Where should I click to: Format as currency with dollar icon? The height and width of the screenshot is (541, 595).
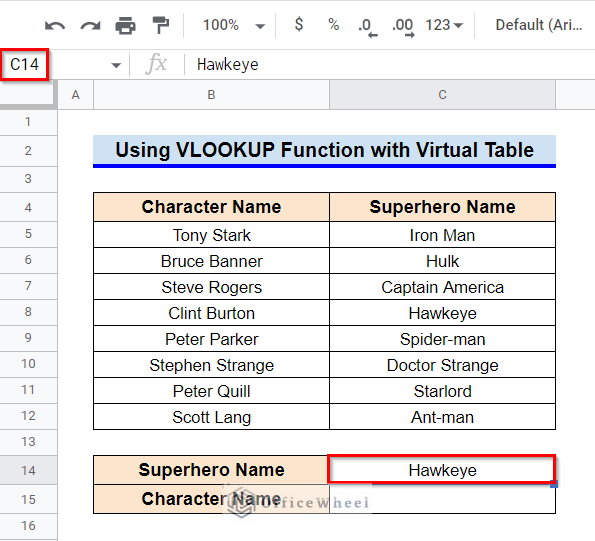tap(299, 24)
